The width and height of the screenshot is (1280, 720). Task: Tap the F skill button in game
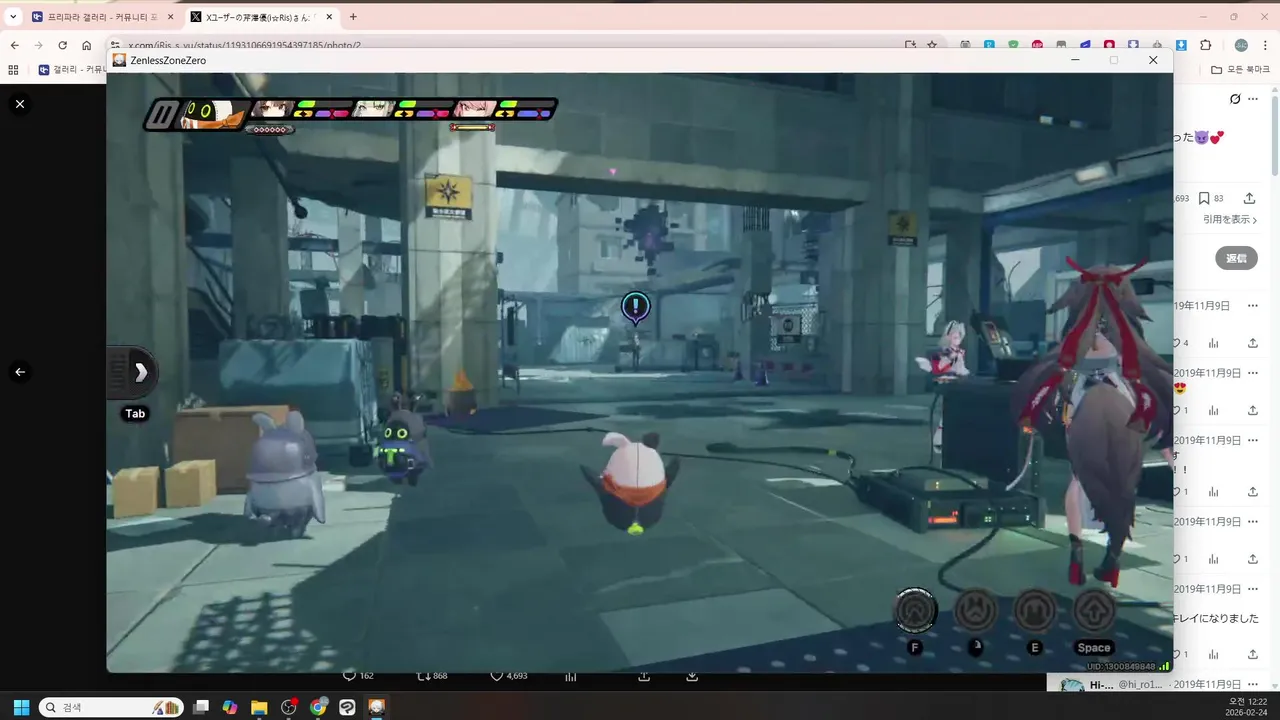tap(914, 610)
